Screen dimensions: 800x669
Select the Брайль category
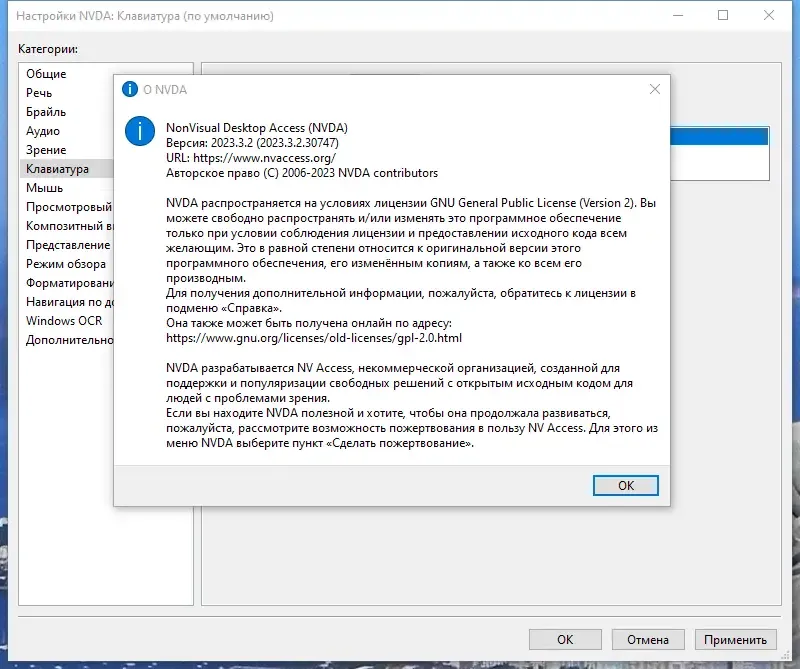51,112
